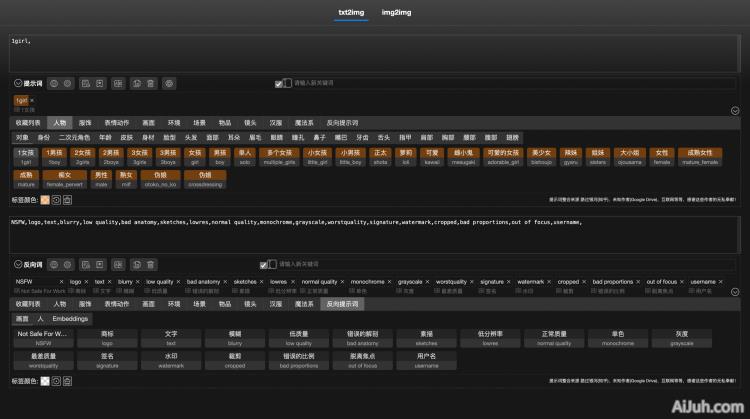This screenshot has height=419, width=750.
Task: Click chevron at right of prompt tag area
Action: pos(735,111)
